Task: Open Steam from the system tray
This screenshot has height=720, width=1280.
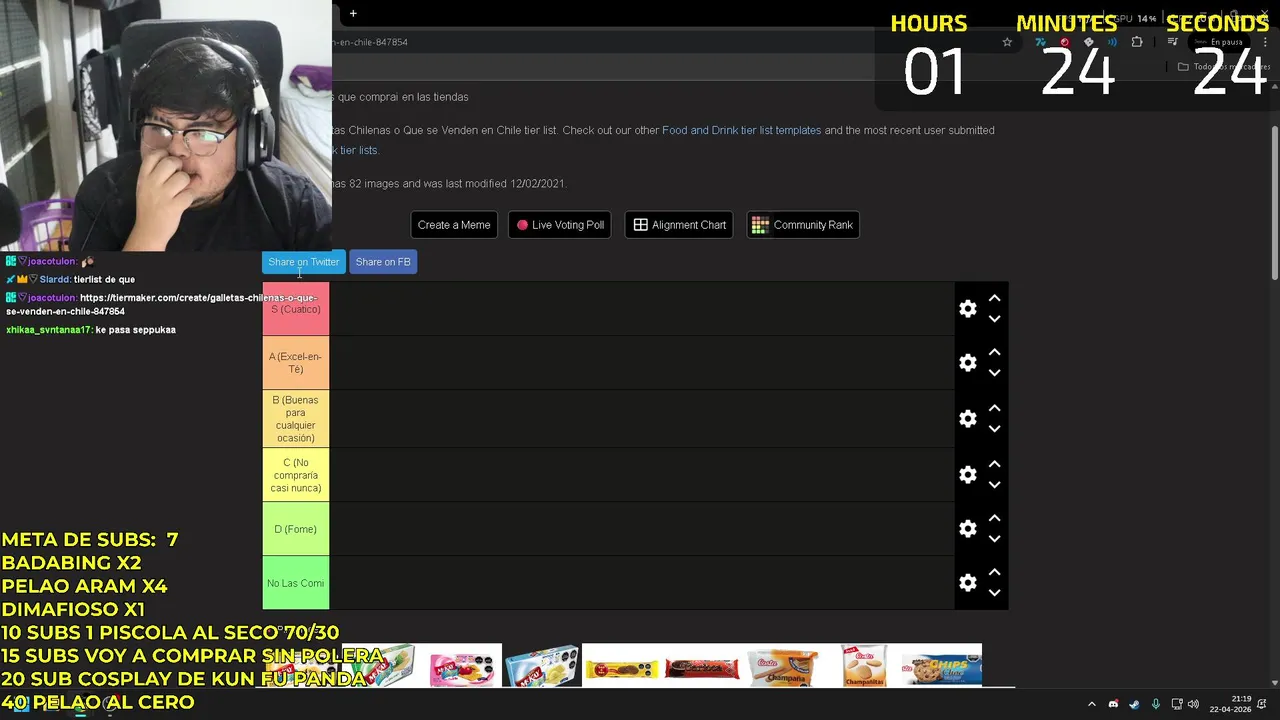Action: [x=1134, y=704]
